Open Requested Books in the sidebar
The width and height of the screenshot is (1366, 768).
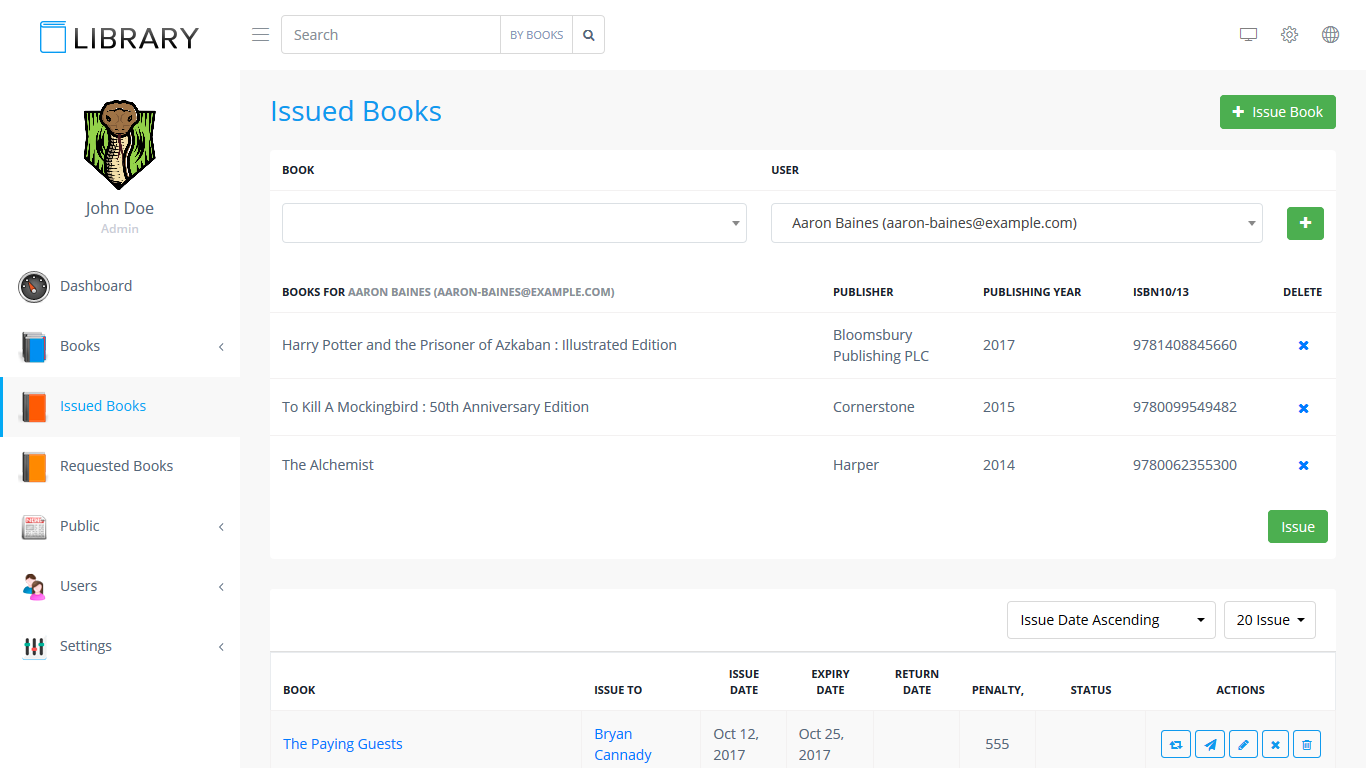[116, 466]
